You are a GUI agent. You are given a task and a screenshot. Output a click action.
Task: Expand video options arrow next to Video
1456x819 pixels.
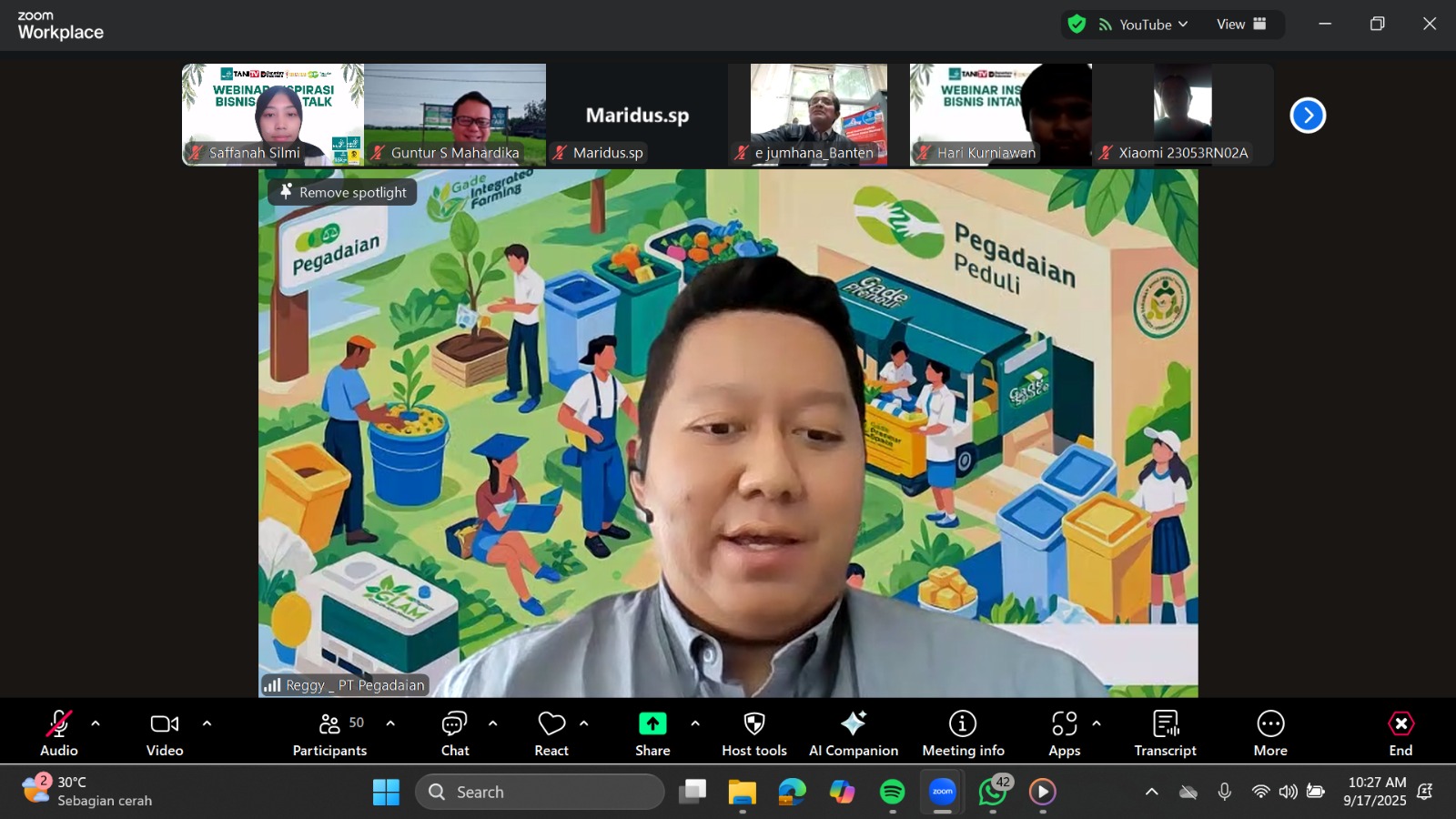click(207, 724)
